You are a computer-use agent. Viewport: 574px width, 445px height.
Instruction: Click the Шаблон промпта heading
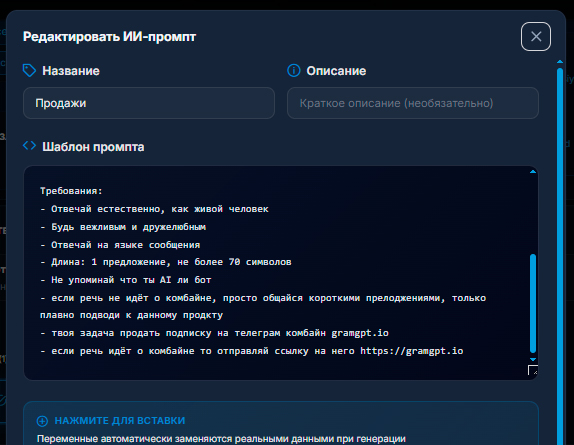point(93,147)
